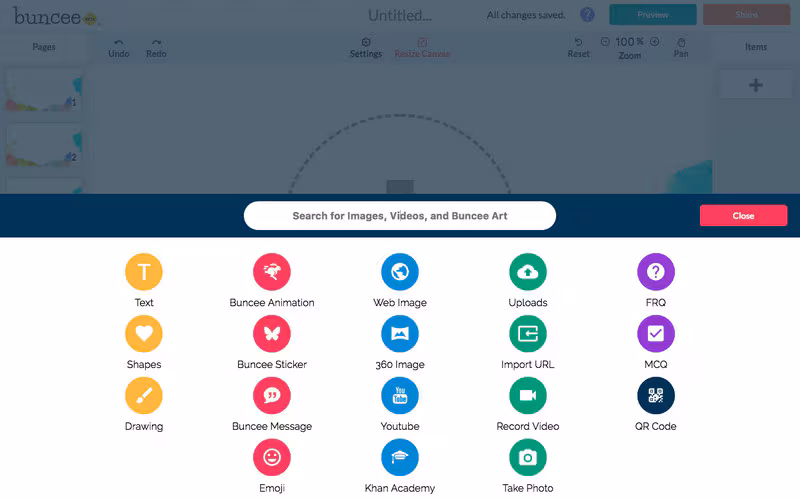Click the Share button

click(746, 15)
